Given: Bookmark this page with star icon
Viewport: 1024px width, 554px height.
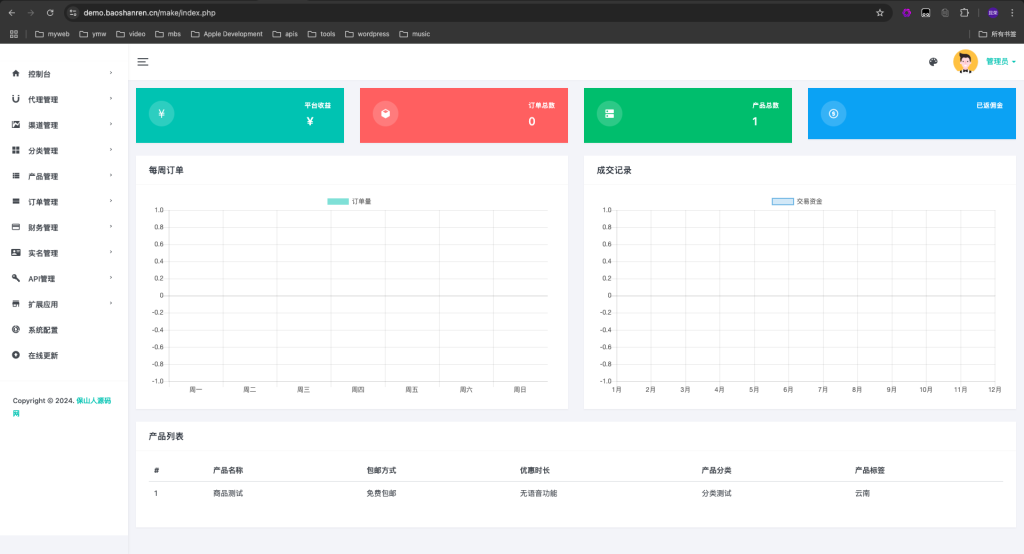Looking at the screenshot, I should coord(880,12).
